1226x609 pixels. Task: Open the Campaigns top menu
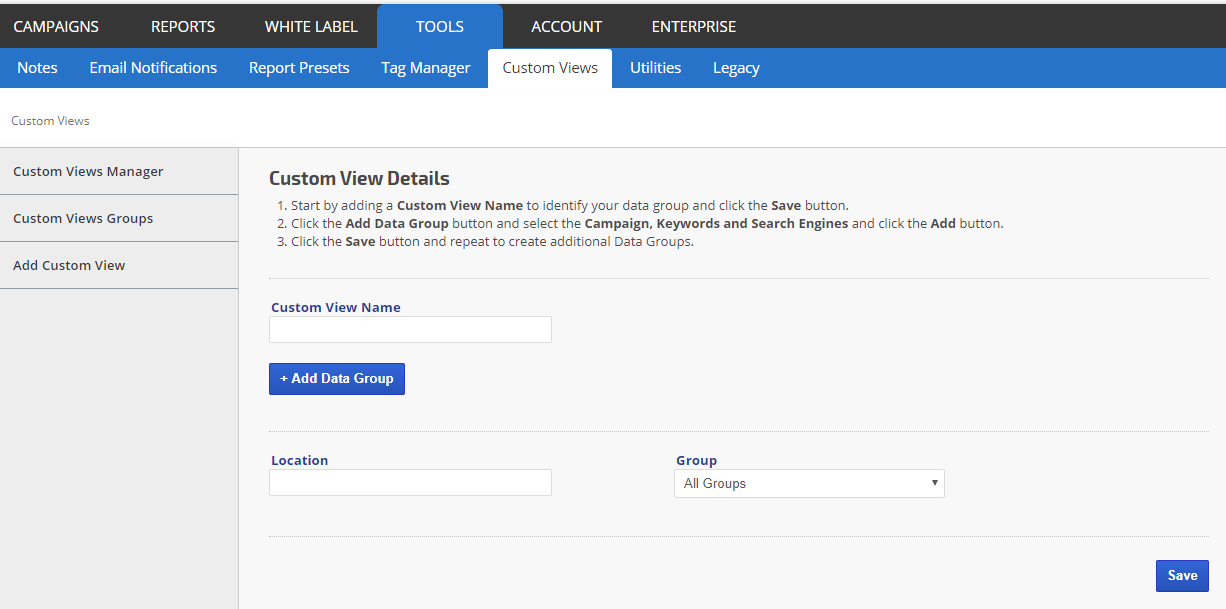pyautogui.click(x=56, y=27)
